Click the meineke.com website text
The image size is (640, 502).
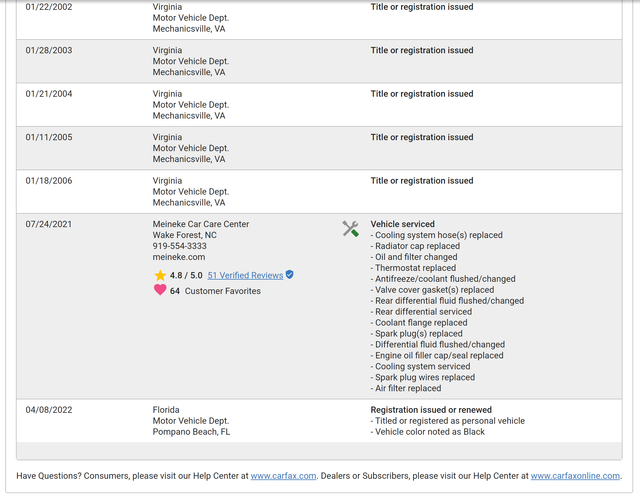(x=179, y=257)
